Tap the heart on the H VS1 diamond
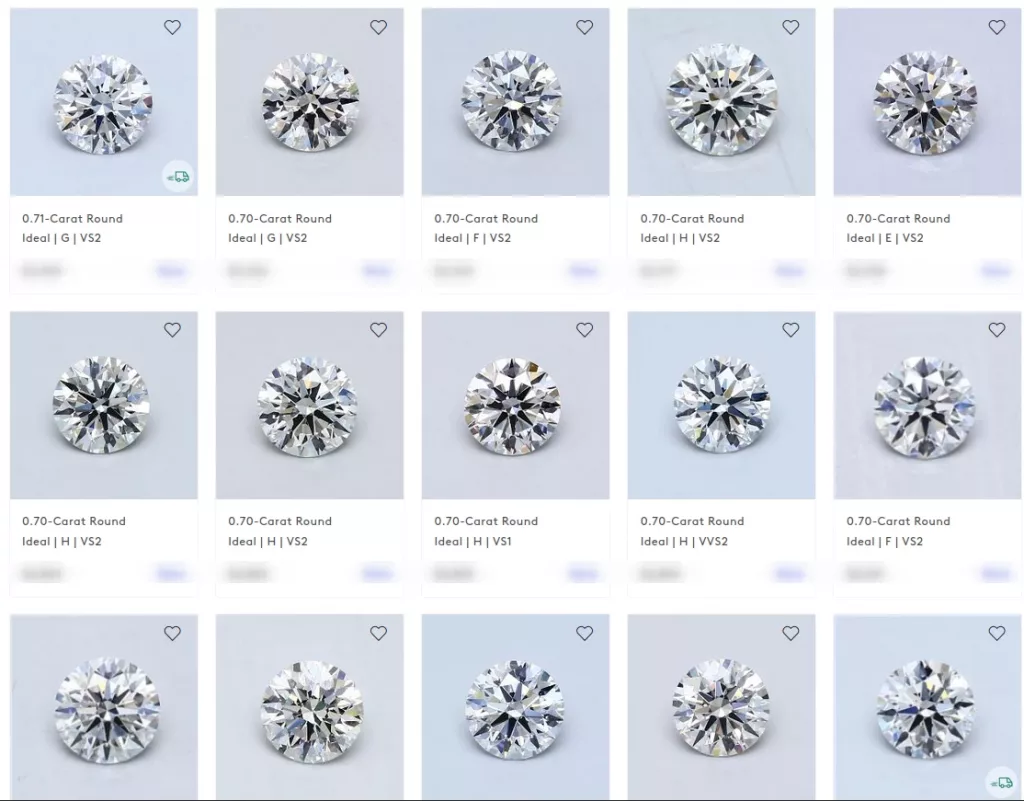 point(584,330)
